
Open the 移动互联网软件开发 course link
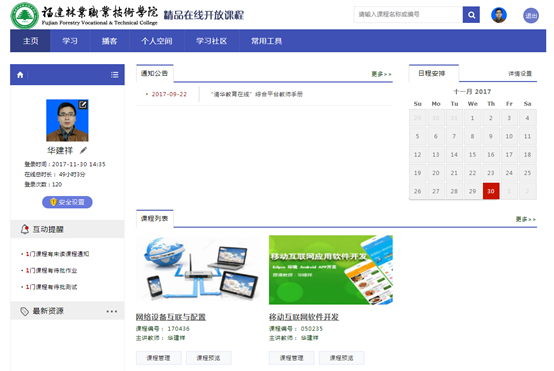[x=304, y=317]
